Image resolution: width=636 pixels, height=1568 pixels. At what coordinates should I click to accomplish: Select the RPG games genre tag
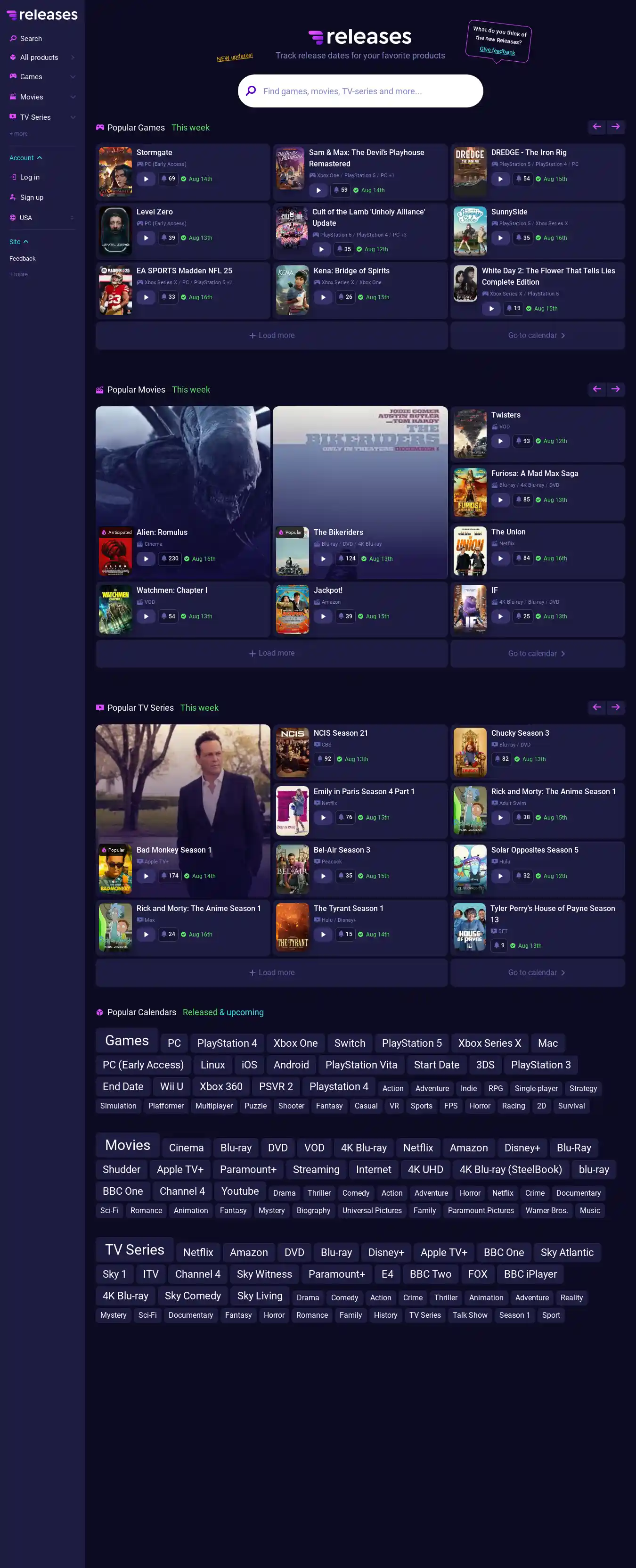tap(496, 1088)
